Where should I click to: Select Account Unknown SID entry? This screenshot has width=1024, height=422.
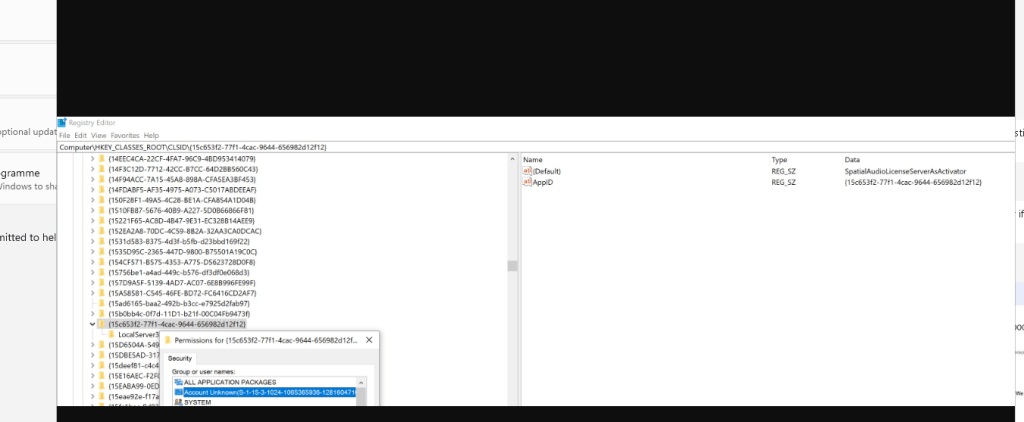click(269, 392)
